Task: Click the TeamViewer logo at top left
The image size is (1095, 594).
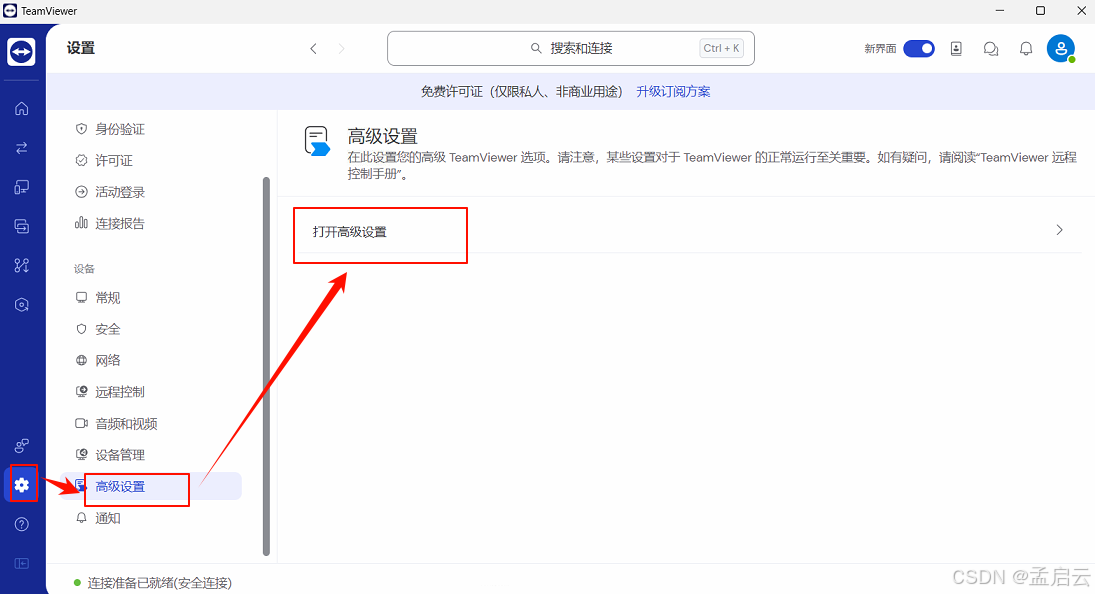Action: pos(22,52)
